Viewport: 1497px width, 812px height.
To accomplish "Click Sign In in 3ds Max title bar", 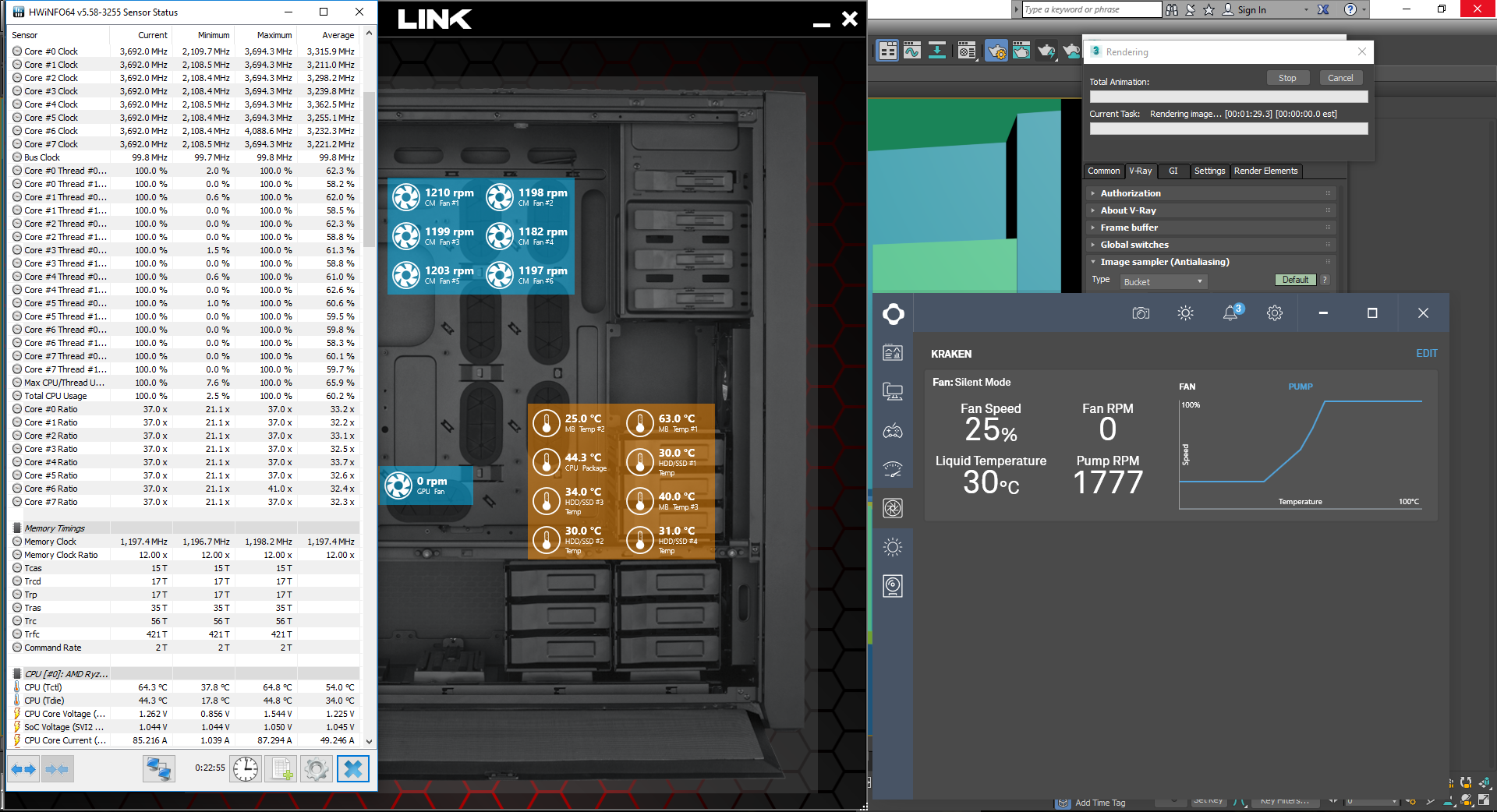I will pyautogui.click(x=1251, y=10).
